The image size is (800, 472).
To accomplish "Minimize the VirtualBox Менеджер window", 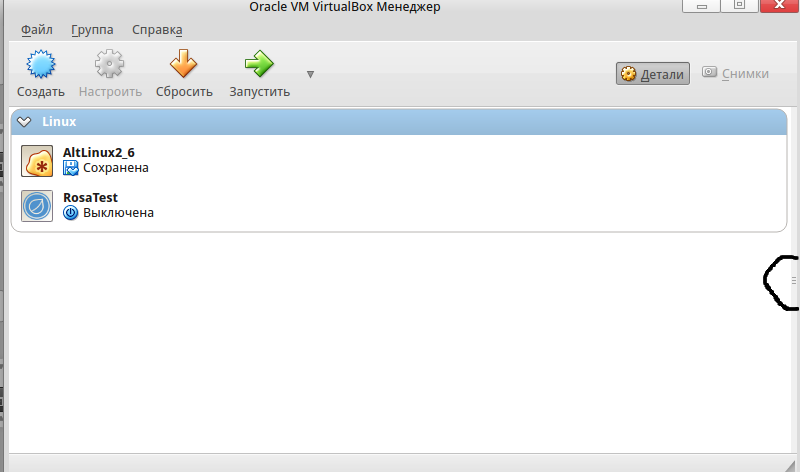I will [x=702, y=6].
